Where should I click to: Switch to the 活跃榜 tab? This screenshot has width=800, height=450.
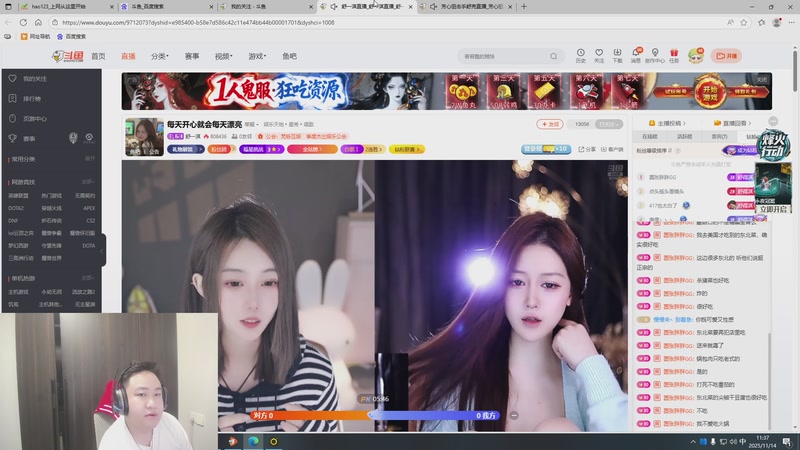point(684,136)
